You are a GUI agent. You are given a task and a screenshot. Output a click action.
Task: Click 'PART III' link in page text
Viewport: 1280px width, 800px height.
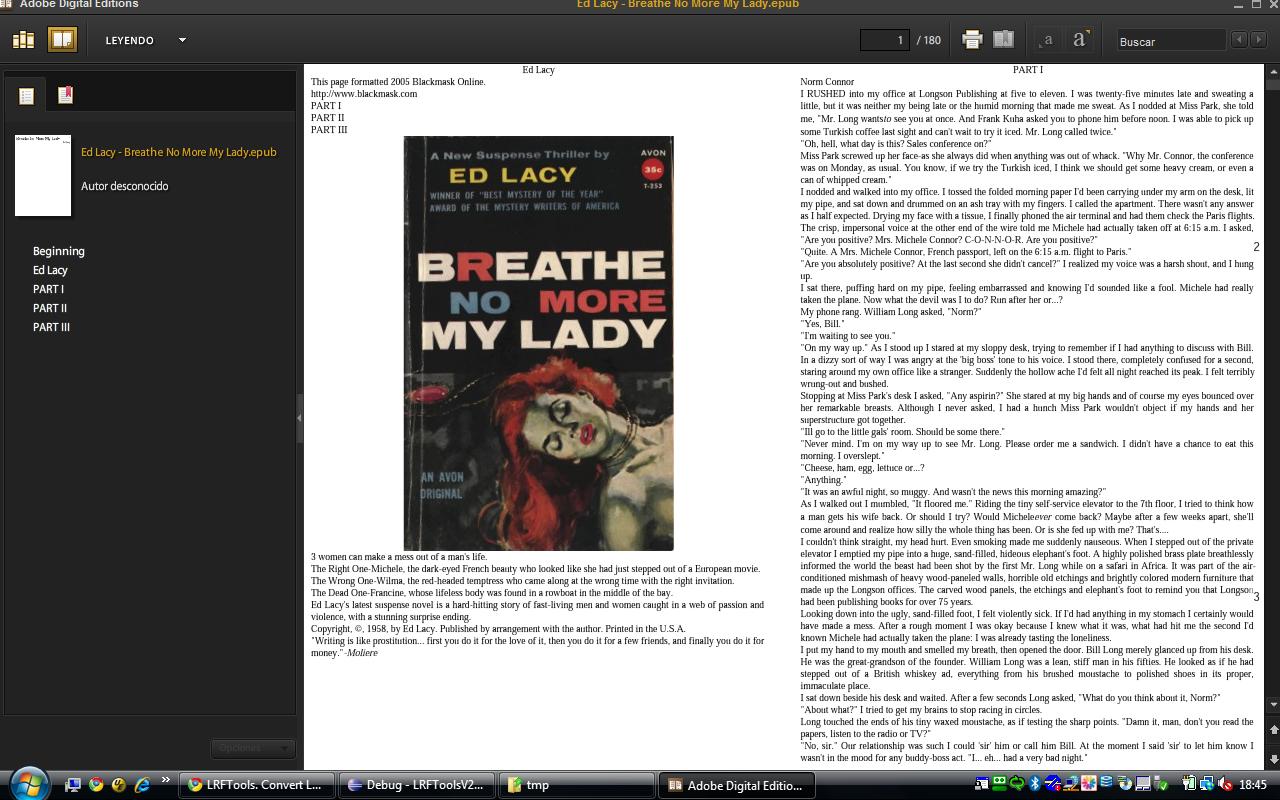(x=329, y=130)
